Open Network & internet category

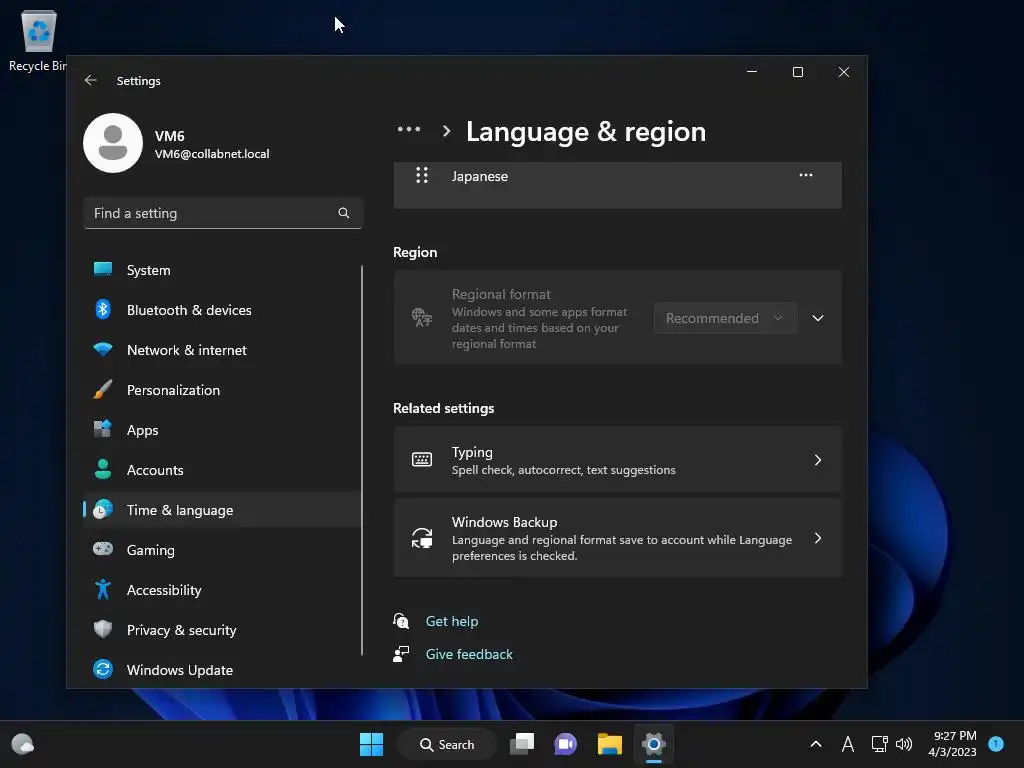(x=222, y=350)
